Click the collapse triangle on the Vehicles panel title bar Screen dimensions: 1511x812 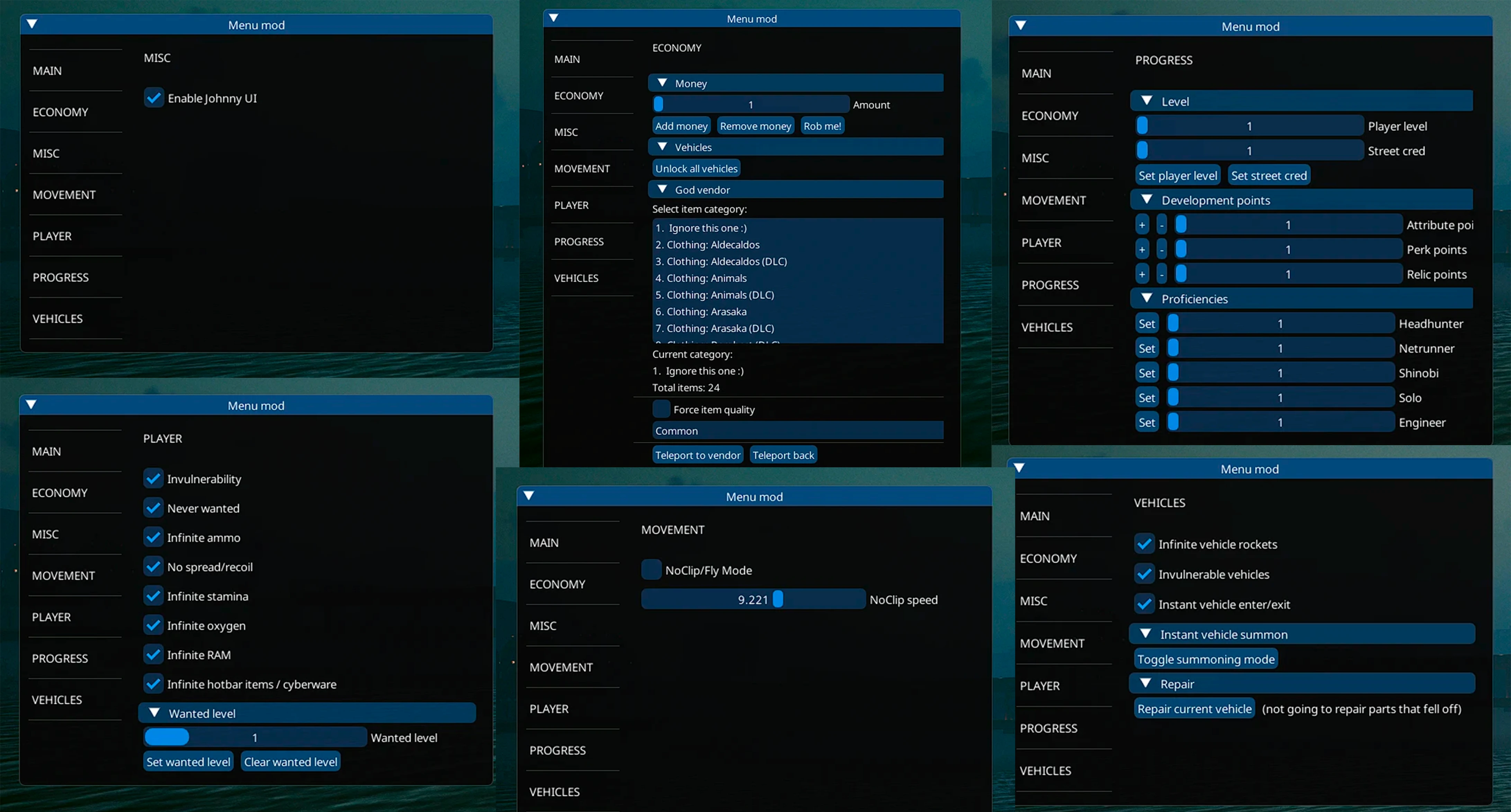pyautogui.click(x=1019, y=468)
